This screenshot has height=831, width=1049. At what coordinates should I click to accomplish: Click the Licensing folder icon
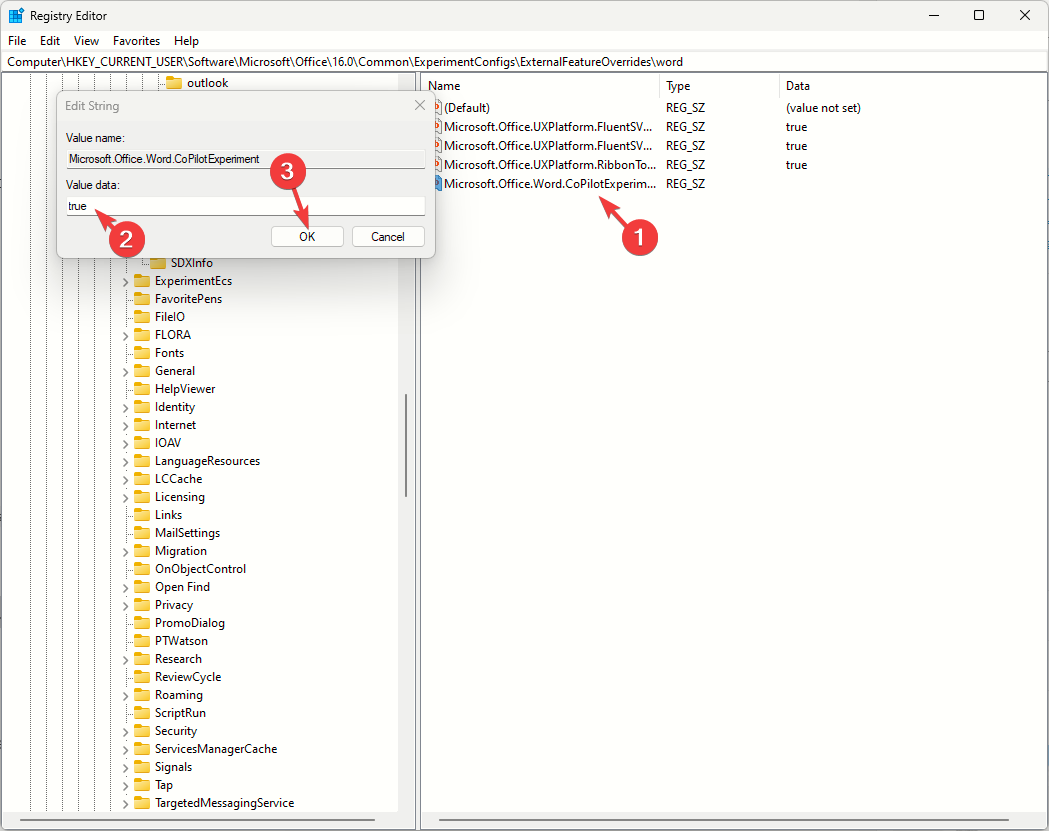142,497
